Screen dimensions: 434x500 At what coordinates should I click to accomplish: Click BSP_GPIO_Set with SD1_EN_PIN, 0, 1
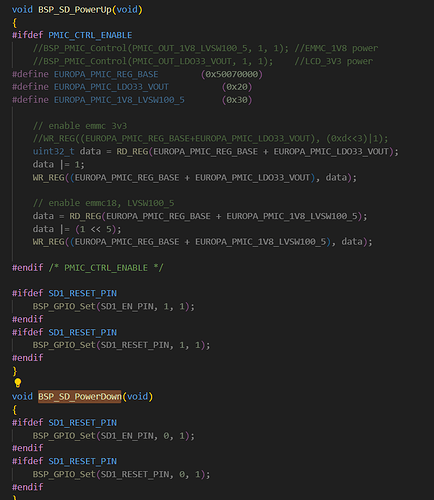pyautogui.click(x=114, y=436)
